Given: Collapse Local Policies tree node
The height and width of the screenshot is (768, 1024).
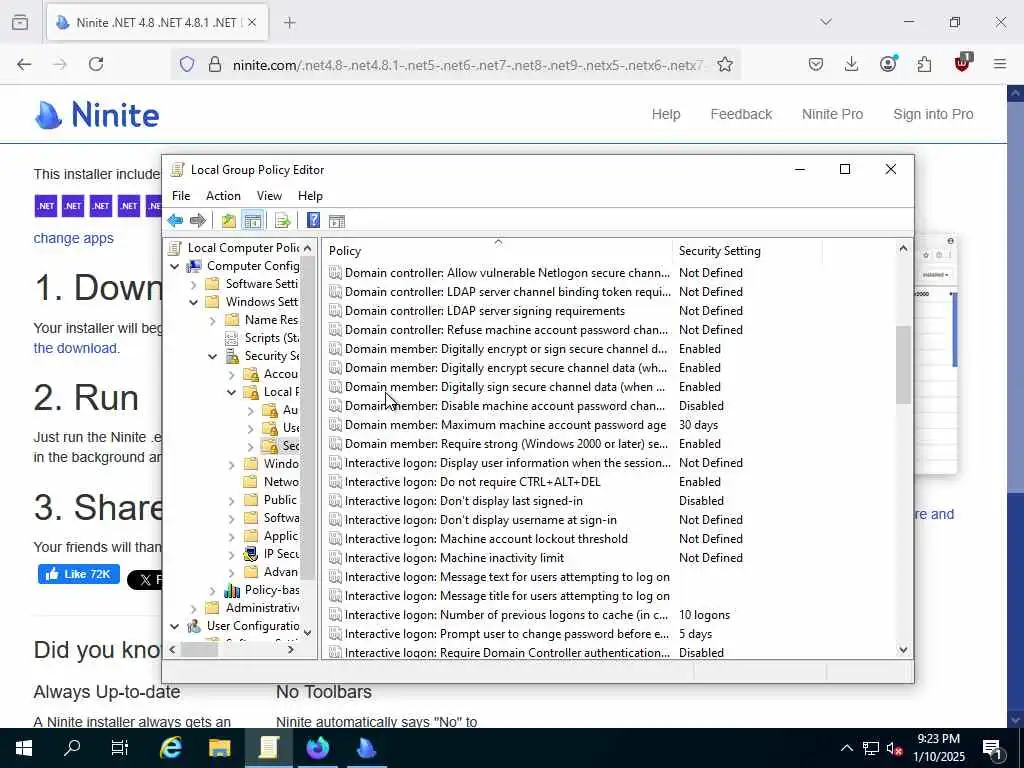Looking at the screenshot, I should [x=231, y=392].
